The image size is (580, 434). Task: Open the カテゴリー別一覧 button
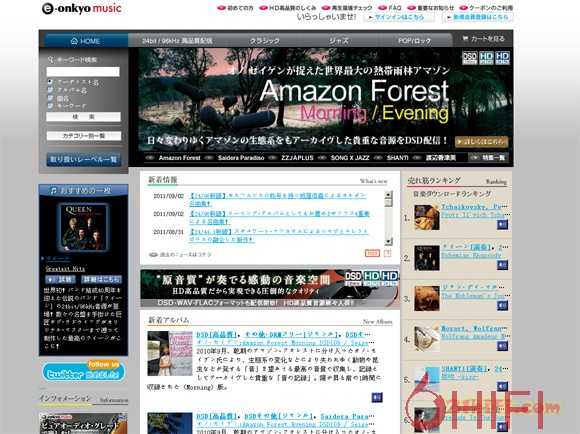coord(84,136)
